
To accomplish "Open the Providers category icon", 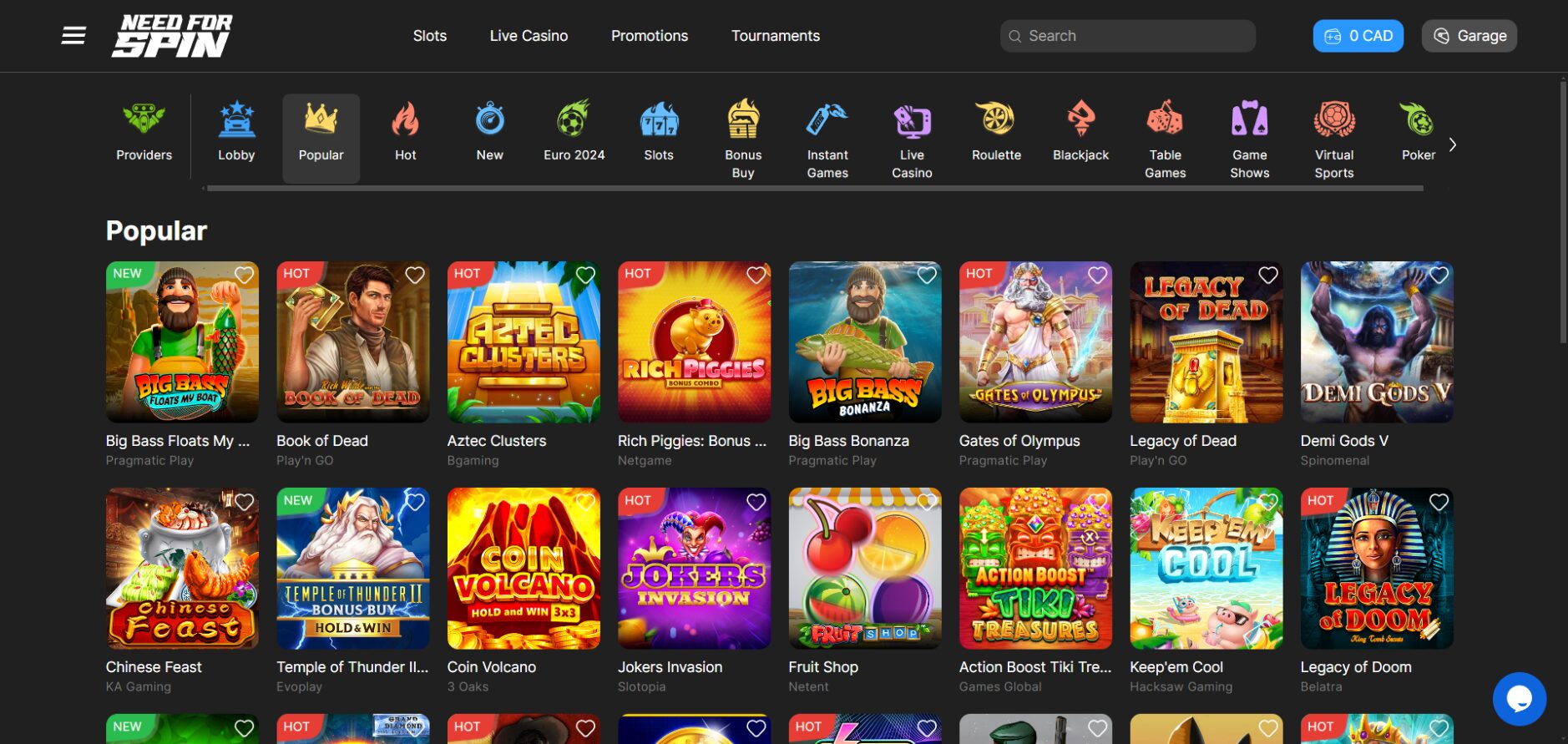I will tap(144, 120).
